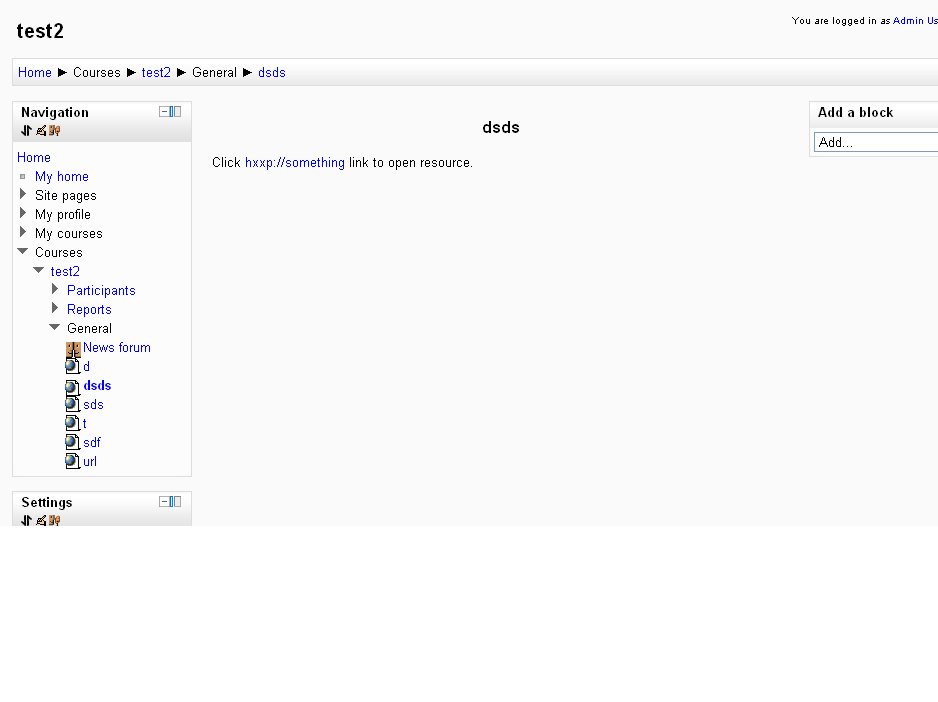Dock the Settings block
This screenshot has width=938, height=702.
175,502
